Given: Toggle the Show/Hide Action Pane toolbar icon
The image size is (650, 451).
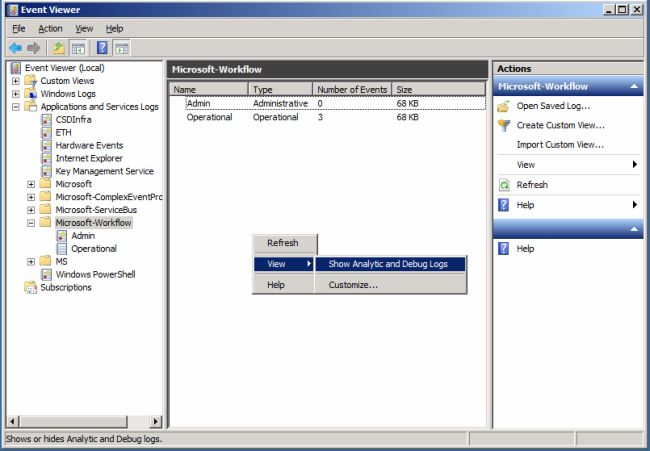Looking at the screenshot, I should [121, 48].
